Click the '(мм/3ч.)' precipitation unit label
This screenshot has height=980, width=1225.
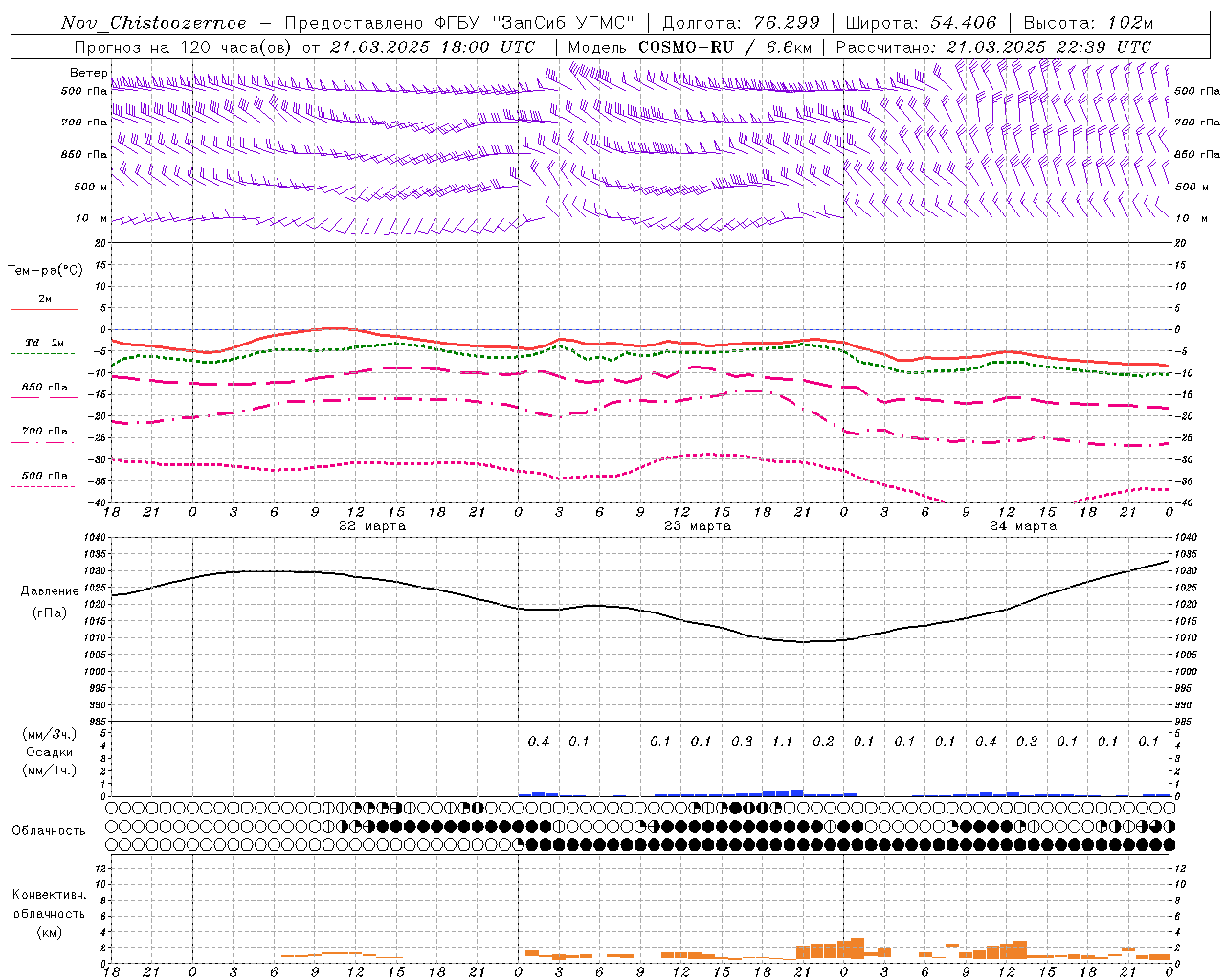point(50,734)
